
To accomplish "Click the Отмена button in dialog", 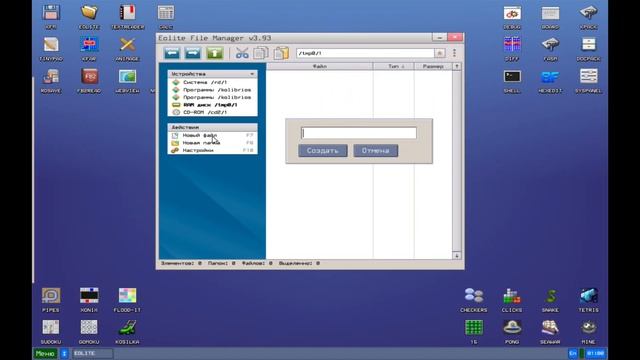I will coord(376,151).
